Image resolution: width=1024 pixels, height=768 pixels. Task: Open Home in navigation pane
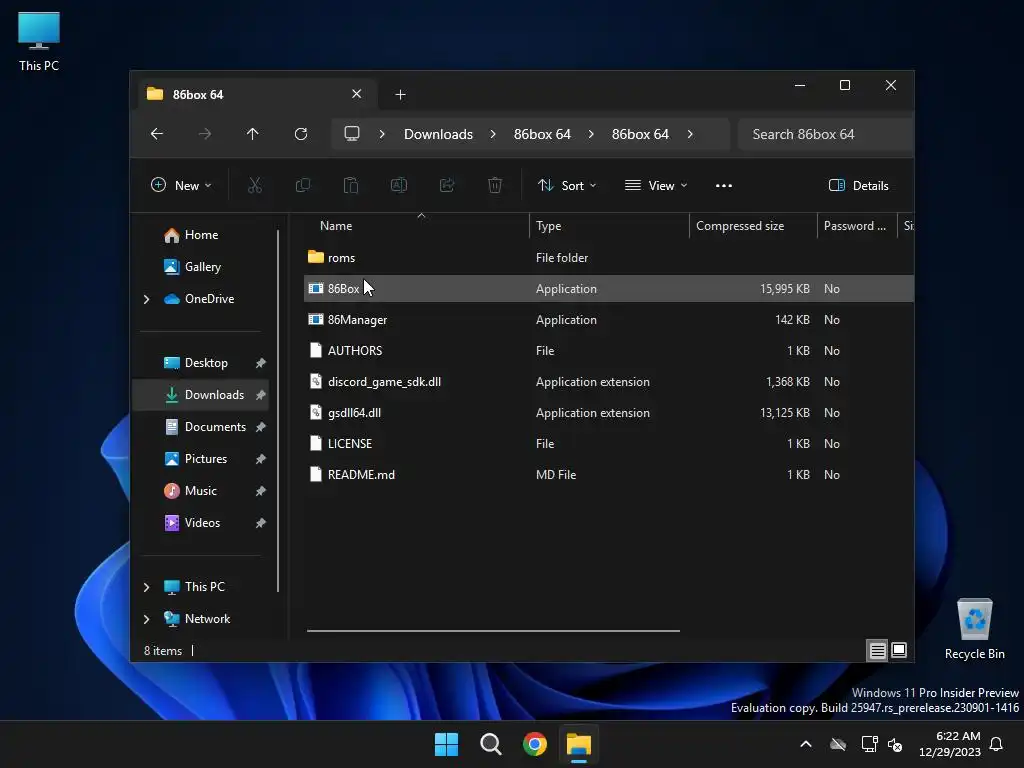pos(201,235)
